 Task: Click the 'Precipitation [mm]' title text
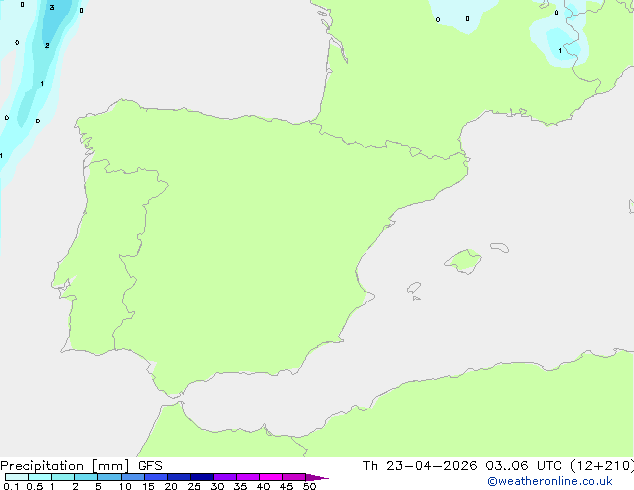coord(64,466)
